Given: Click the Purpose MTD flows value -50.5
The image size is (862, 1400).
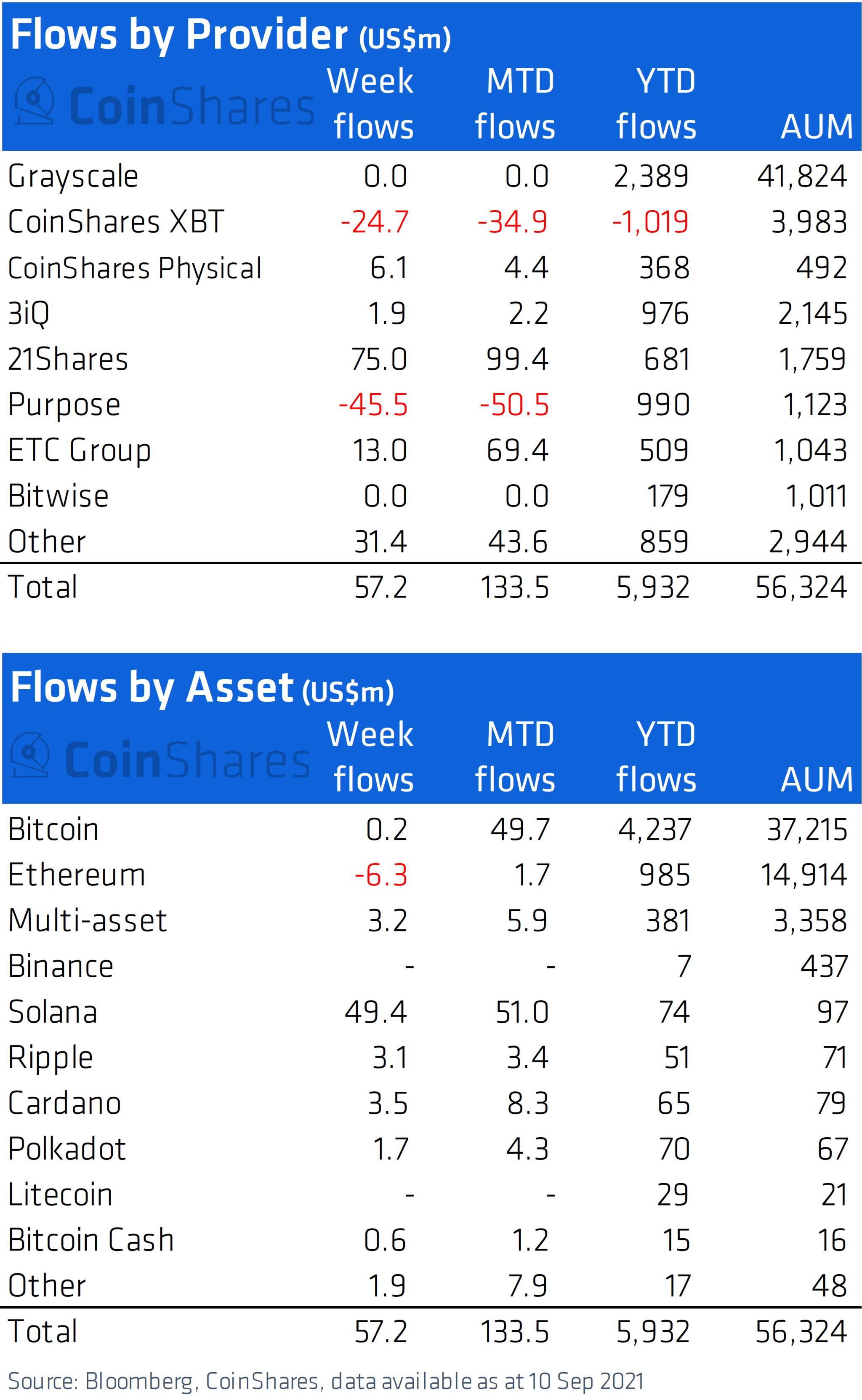Looking at the screenshot, I should click(514, 405).
